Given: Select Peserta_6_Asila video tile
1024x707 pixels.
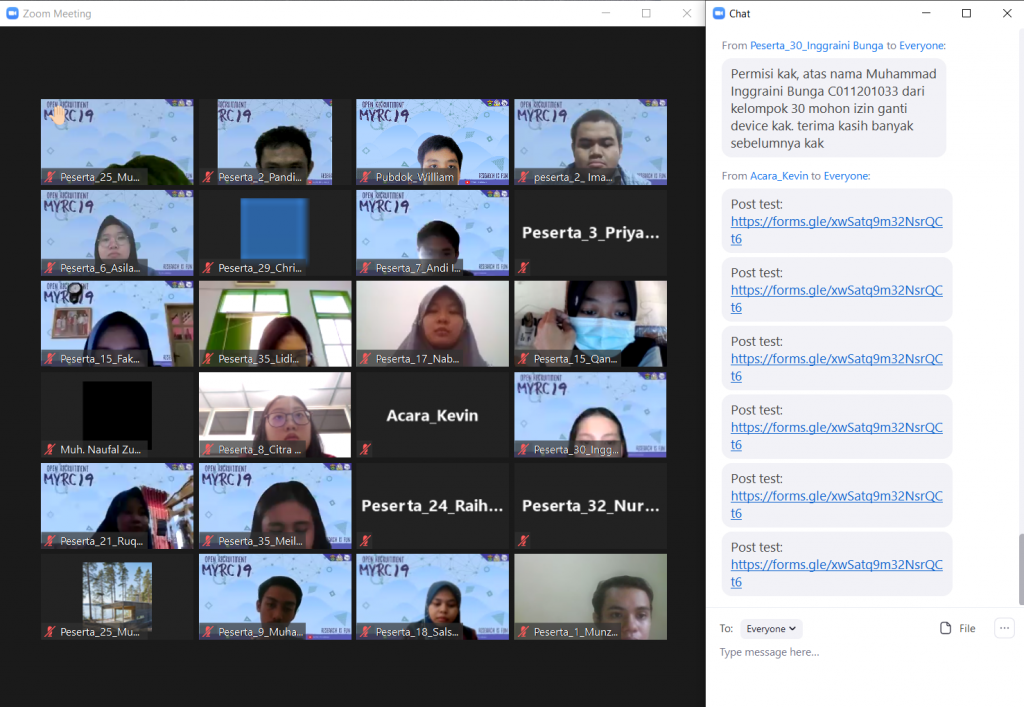Looking at the screenshot, I should pyautogui.click(x=117, y=232).
